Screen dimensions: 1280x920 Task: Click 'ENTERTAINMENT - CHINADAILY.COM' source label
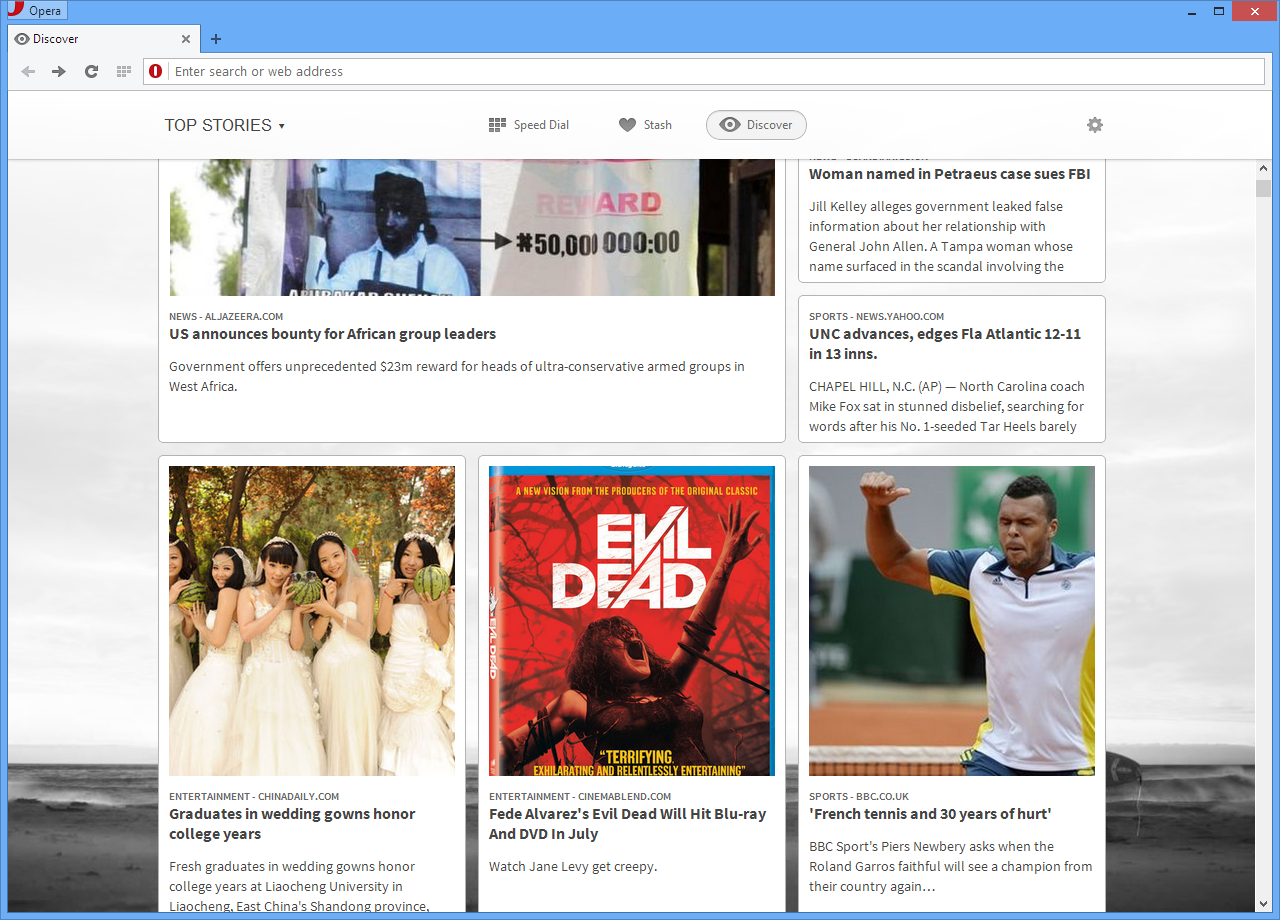[254, 797]
